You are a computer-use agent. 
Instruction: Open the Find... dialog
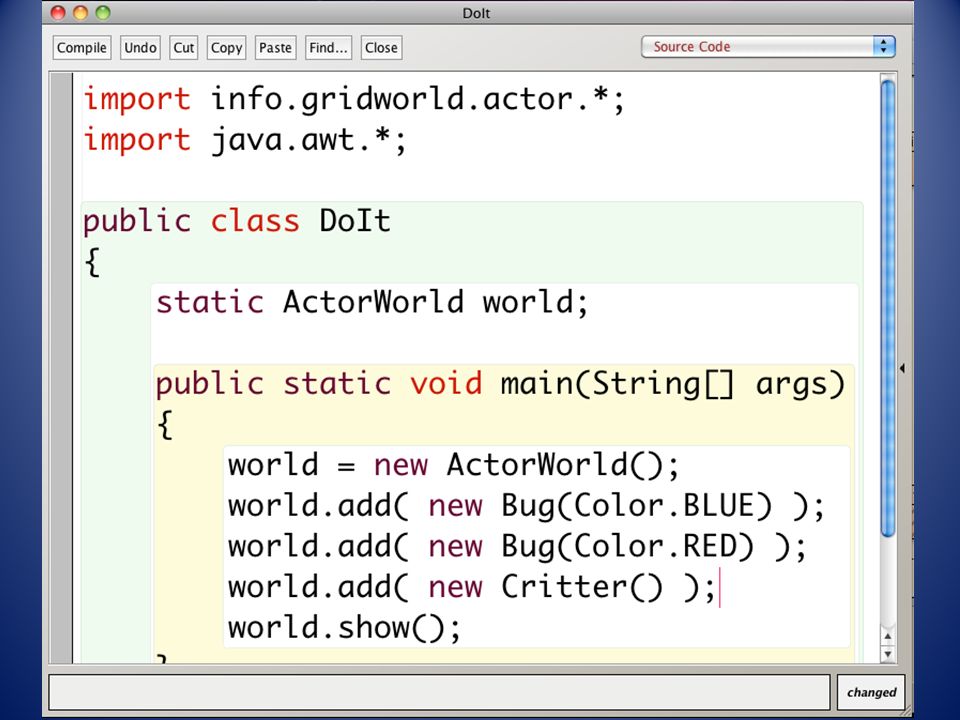(328, 48)
